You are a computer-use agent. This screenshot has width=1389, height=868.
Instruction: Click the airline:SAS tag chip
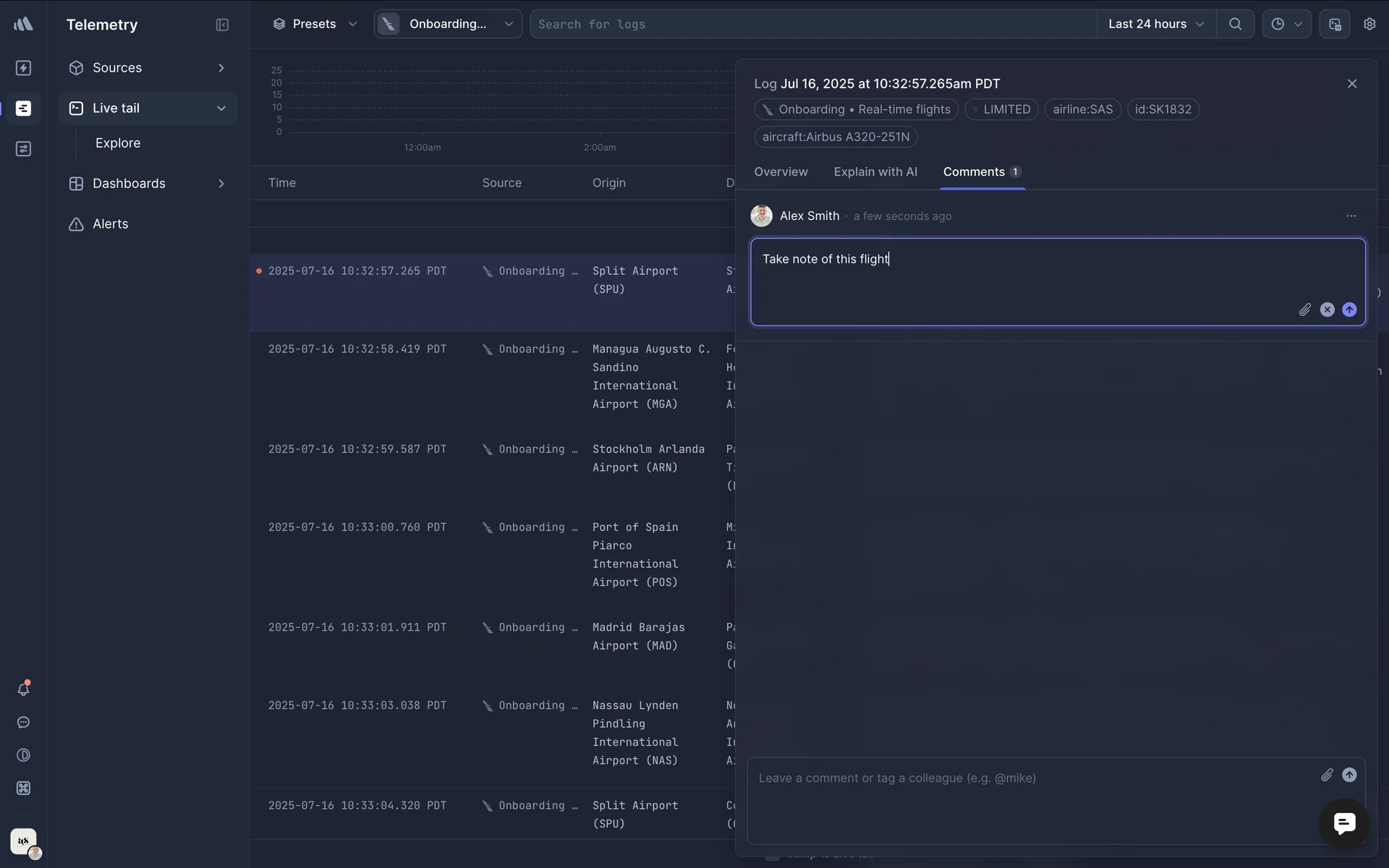tap(1082, 109)
